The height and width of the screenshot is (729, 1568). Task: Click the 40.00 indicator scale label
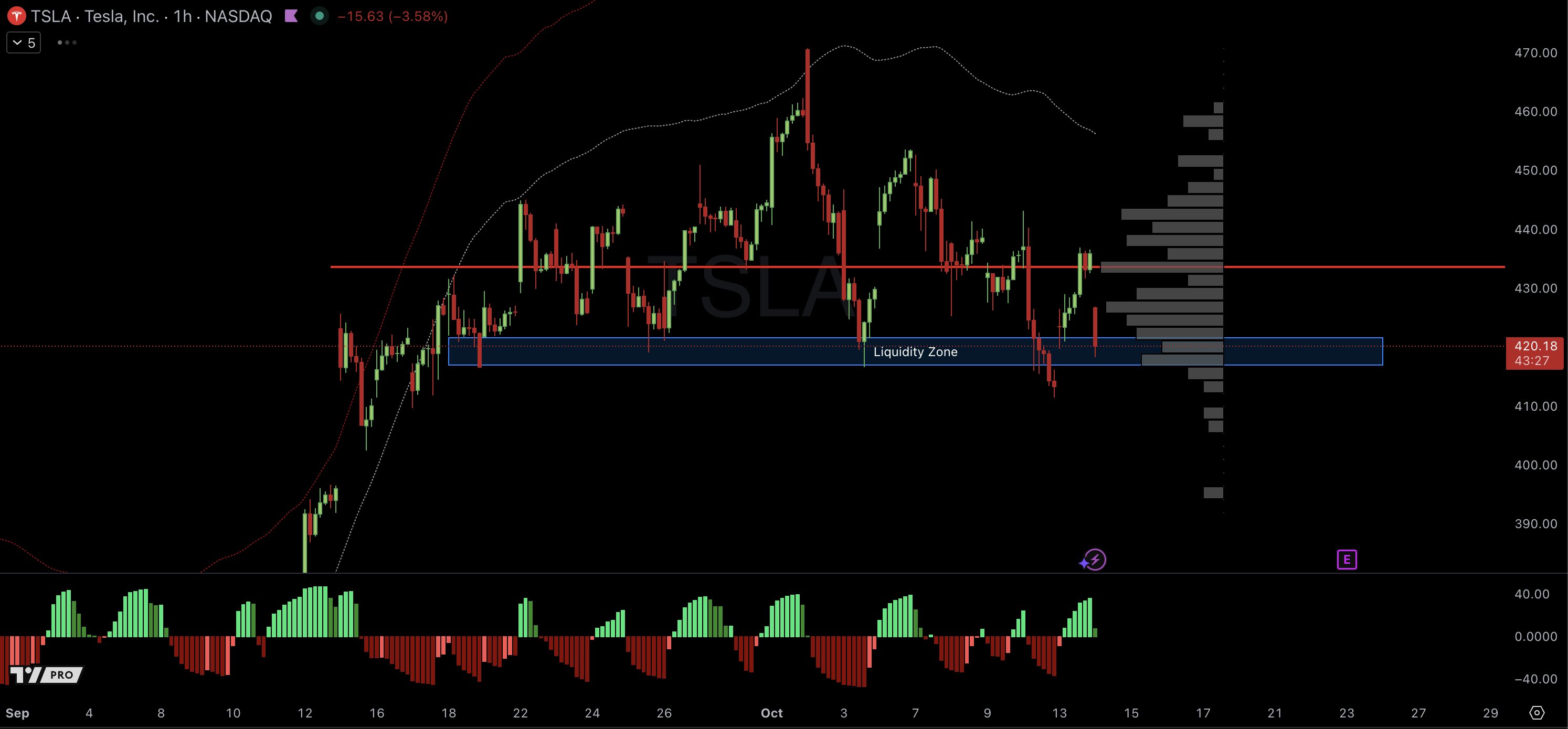pos(1532,594)
